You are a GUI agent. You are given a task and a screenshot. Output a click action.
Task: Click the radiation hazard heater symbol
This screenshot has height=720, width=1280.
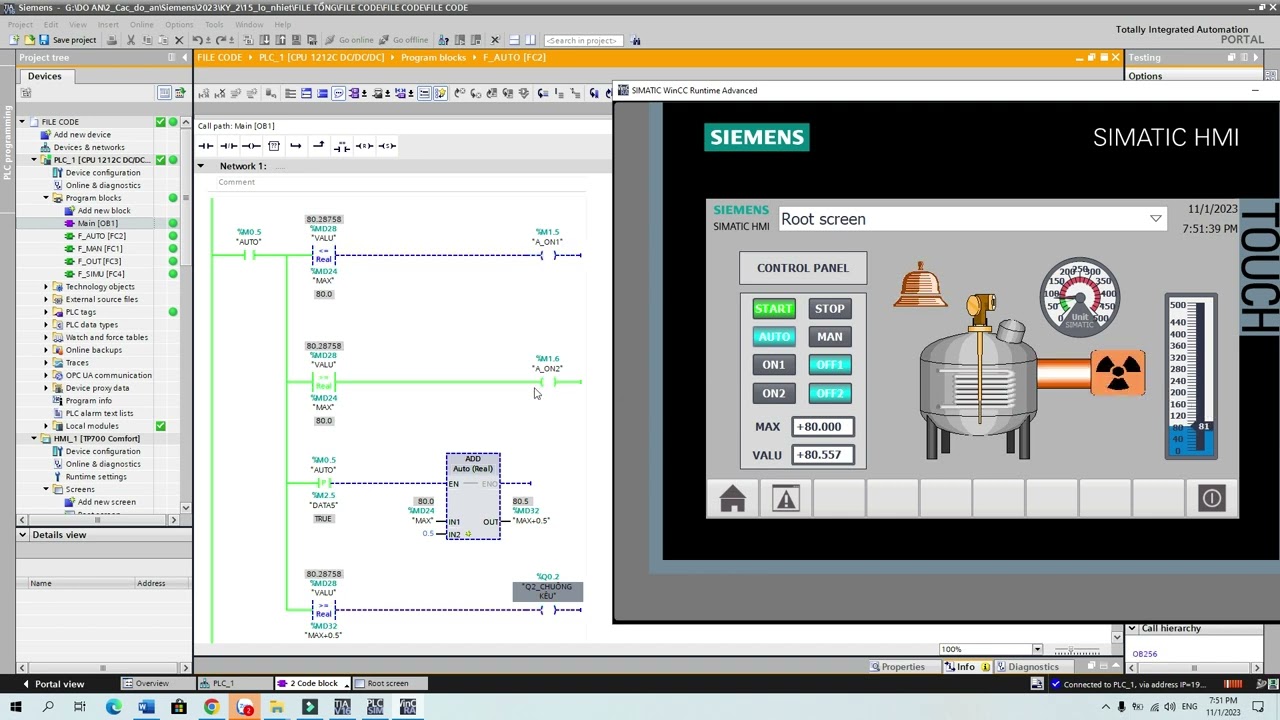point(1117,373)
